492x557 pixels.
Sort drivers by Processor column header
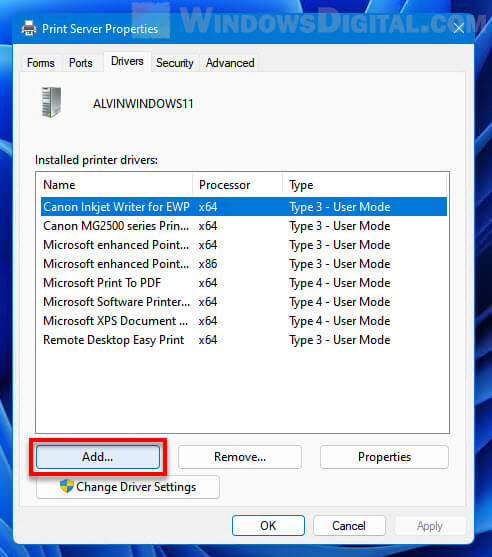238,185
